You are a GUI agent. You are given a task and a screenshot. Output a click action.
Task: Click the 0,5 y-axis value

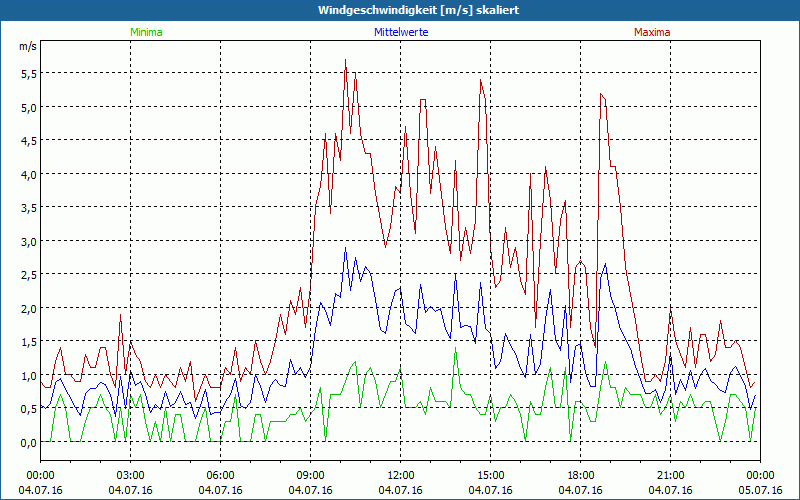[x=29, y=409]
